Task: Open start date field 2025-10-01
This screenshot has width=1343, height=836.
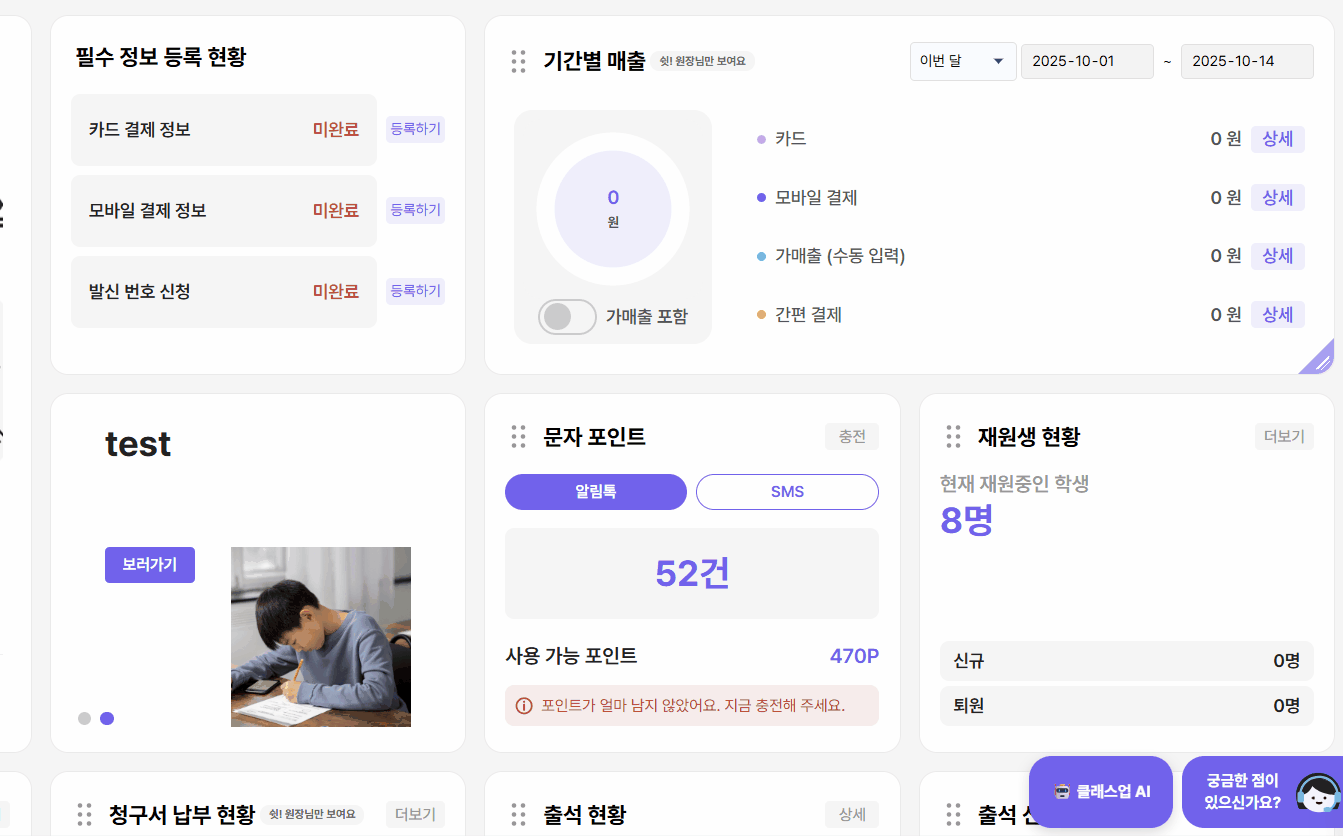Action: [x=1086, y=61]
